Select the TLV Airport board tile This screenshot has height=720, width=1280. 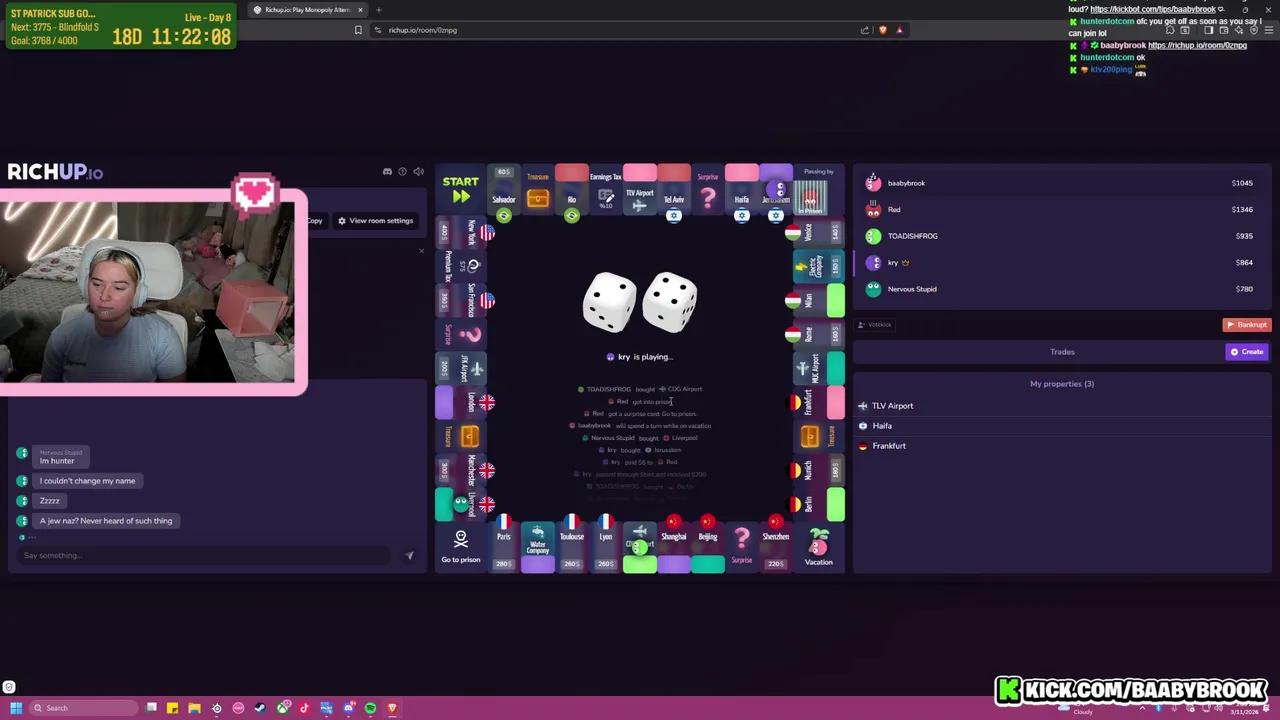640,190
